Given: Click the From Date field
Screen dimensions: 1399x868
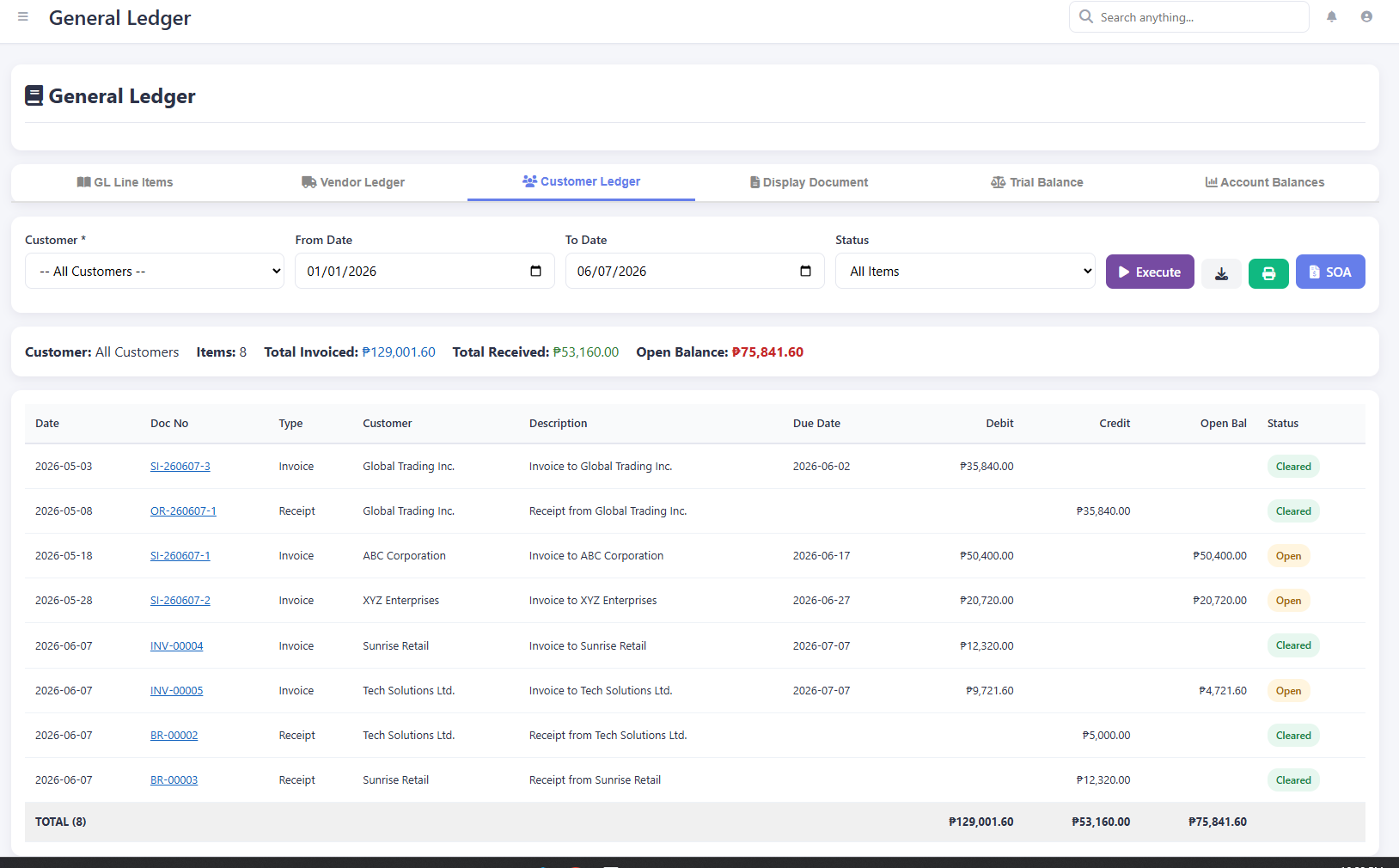Looking at the screenshot, I should 425,271.
